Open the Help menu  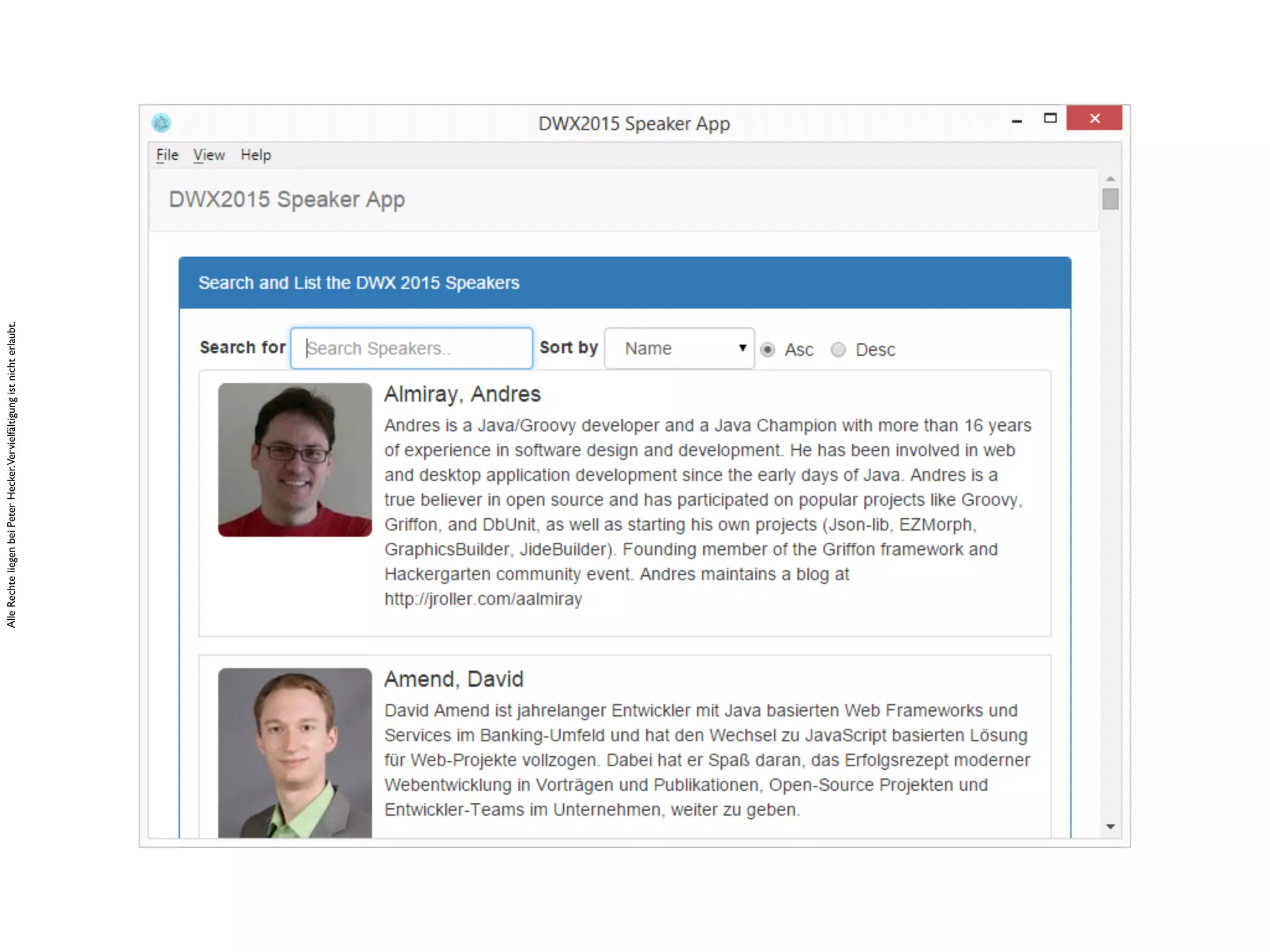coord(255,155)
